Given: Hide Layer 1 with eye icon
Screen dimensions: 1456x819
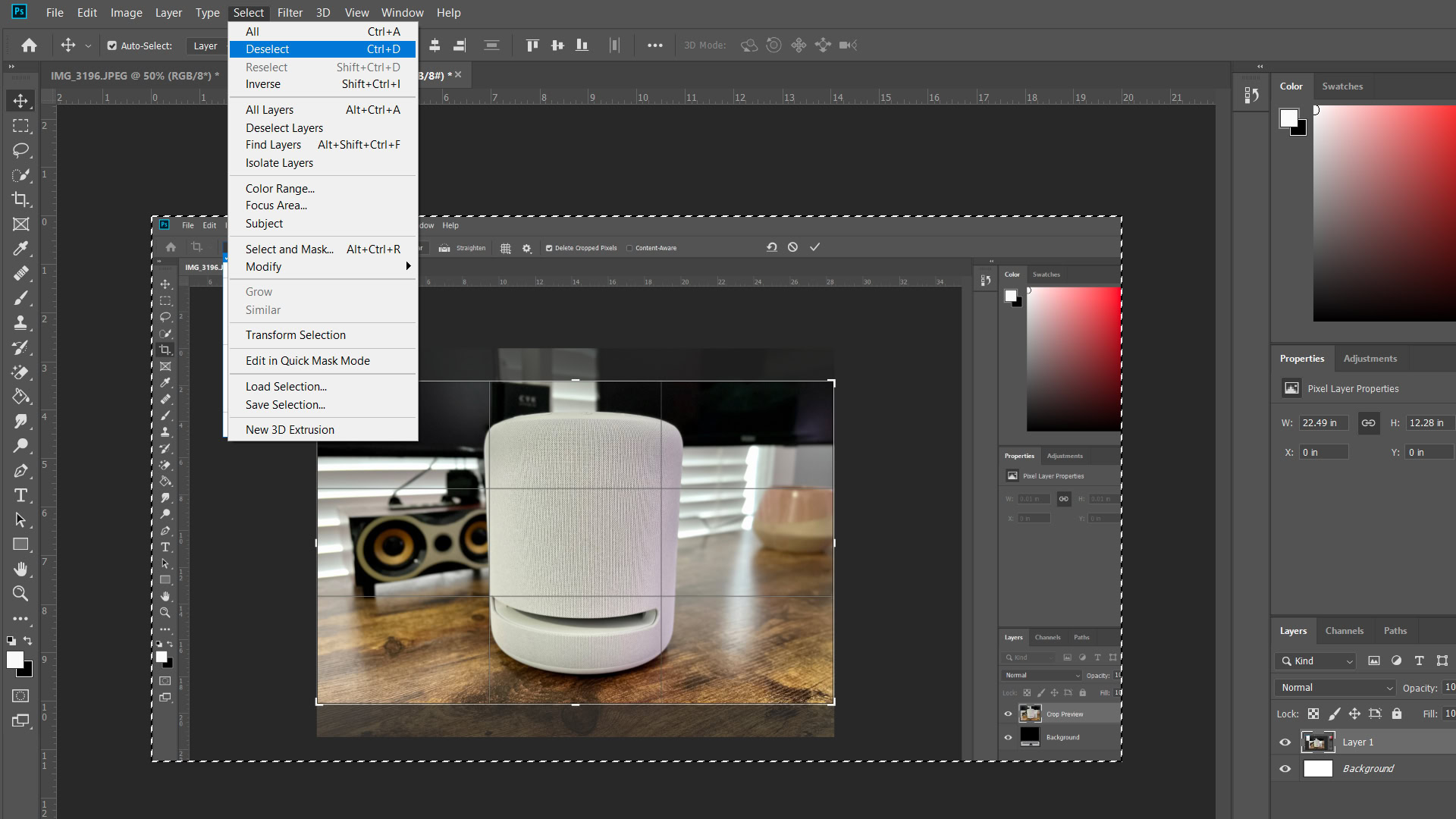Looking at the screenshot, I should [x=1285, y=742].
